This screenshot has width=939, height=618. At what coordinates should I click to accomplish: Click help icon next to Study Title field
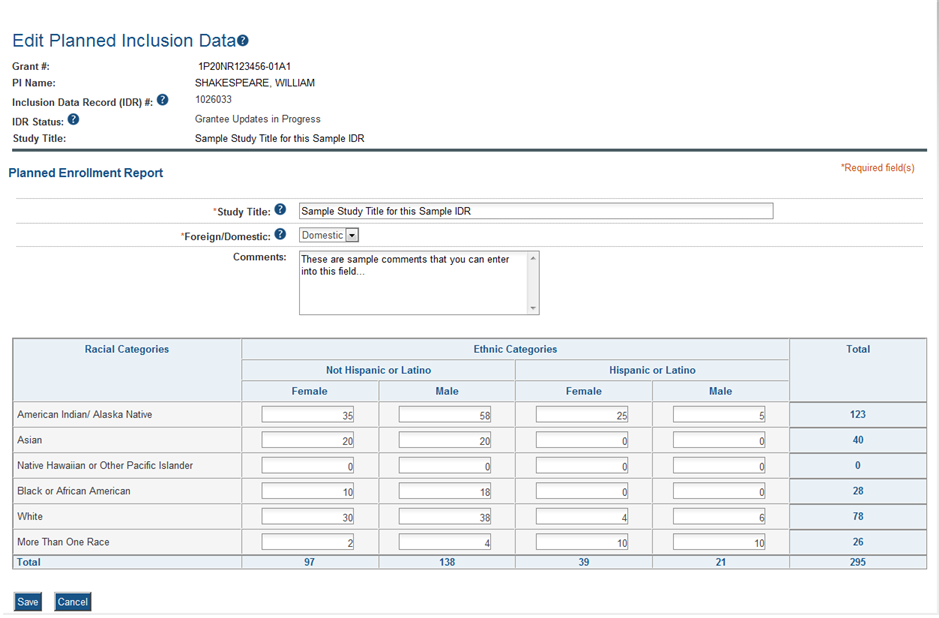280,210
